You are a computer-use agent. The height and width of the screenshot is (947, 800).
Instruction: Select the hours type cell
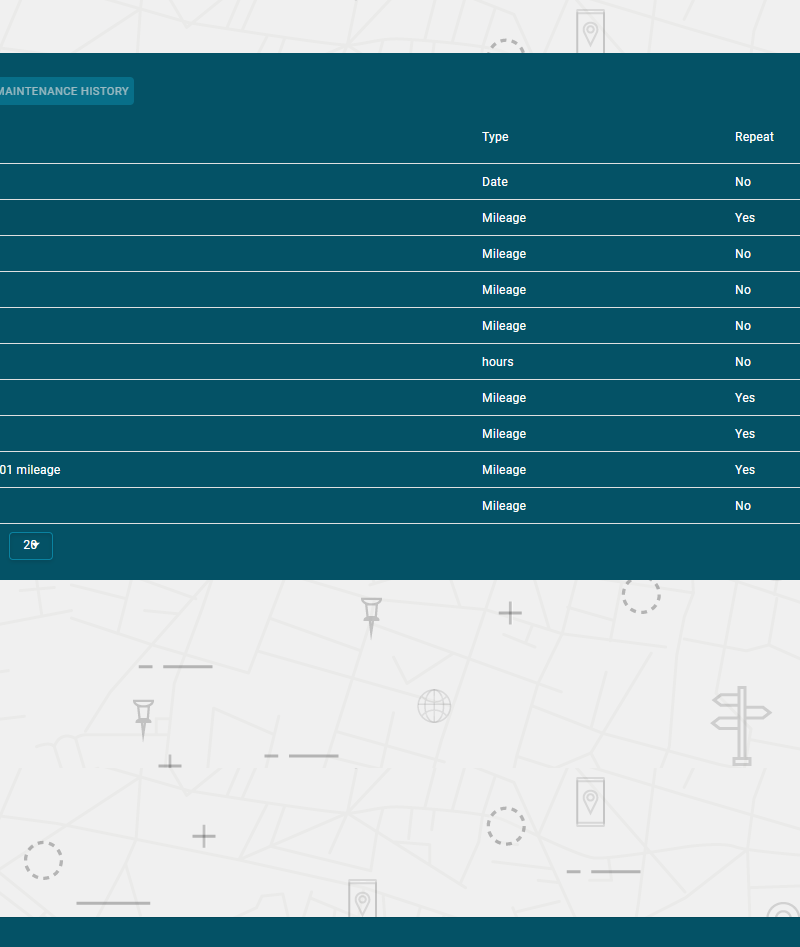tap(498, 362)
